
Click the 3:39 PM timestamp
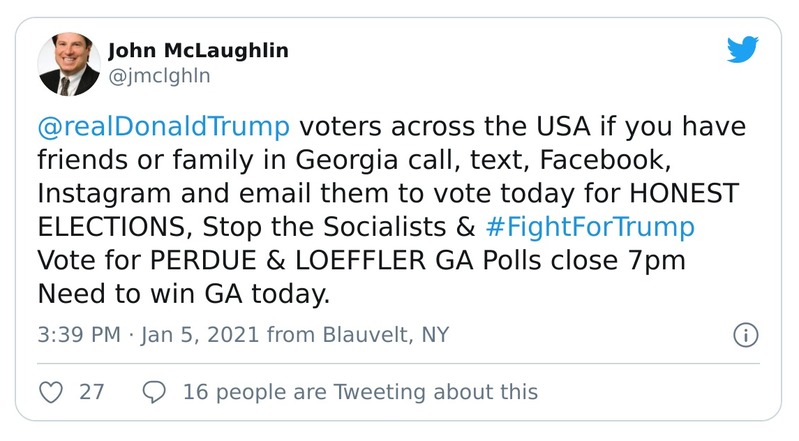[x=77, y=335]
